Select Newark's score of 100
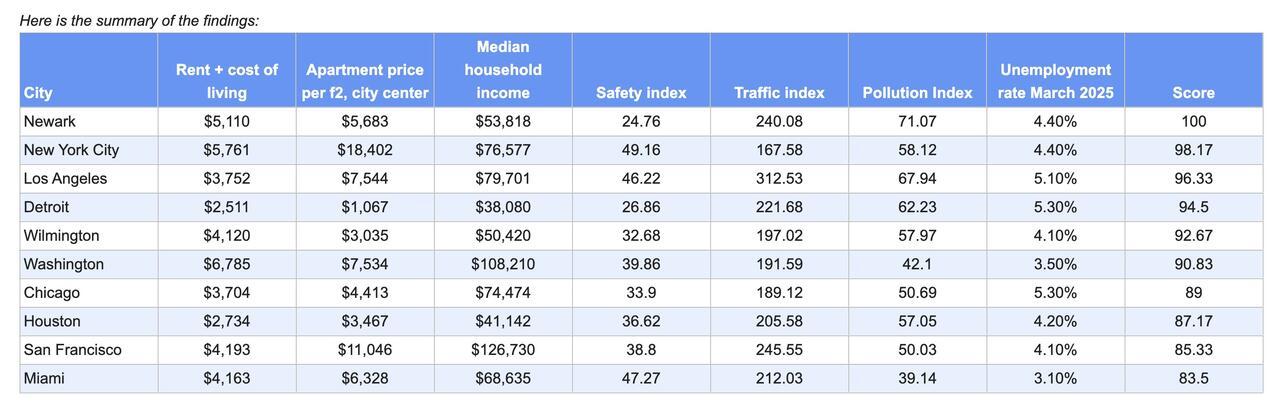 point(1193,122)
